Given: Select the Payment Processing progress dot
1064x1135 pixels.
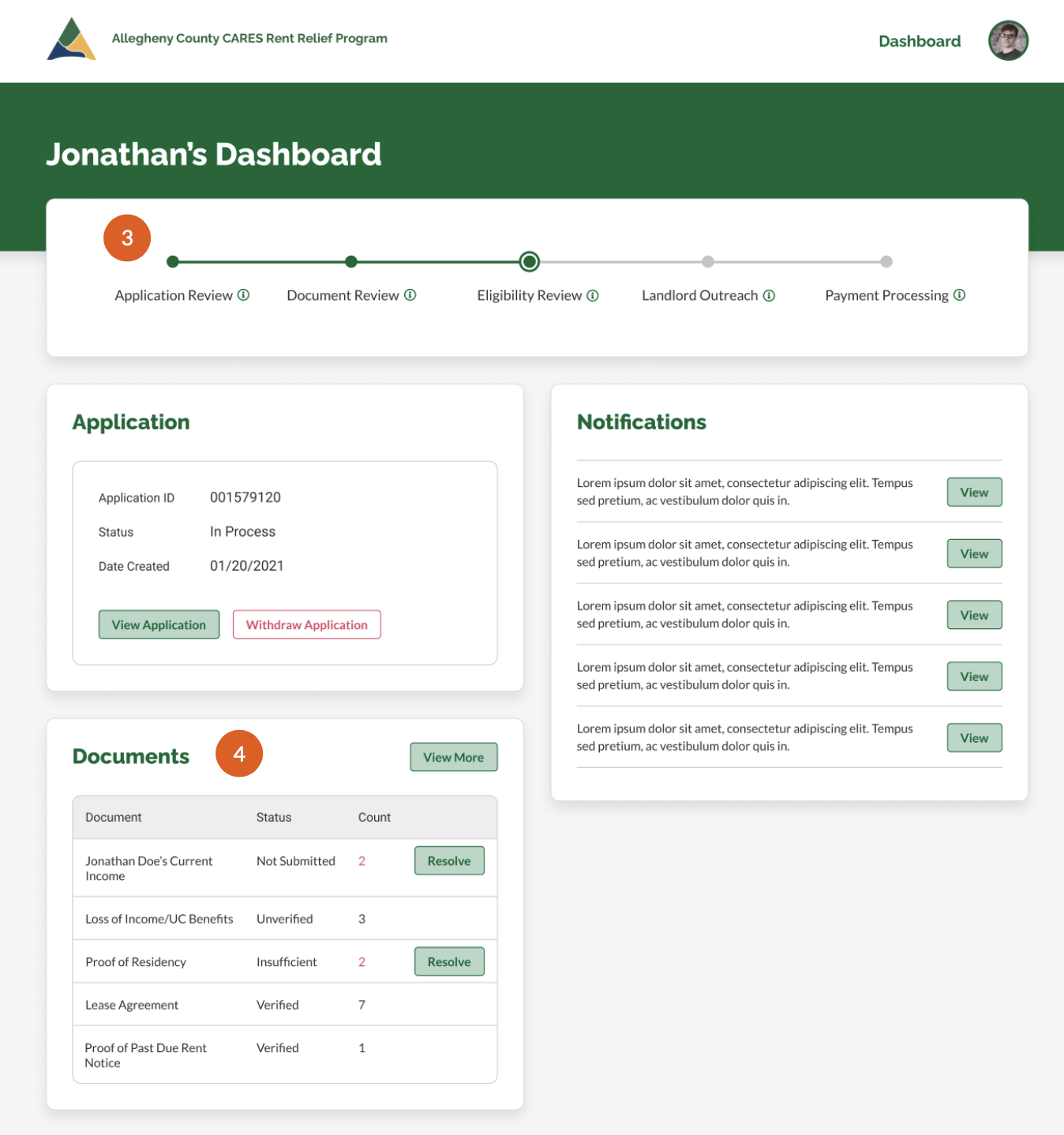Looking at the screenshot, I should click(886, 262).
